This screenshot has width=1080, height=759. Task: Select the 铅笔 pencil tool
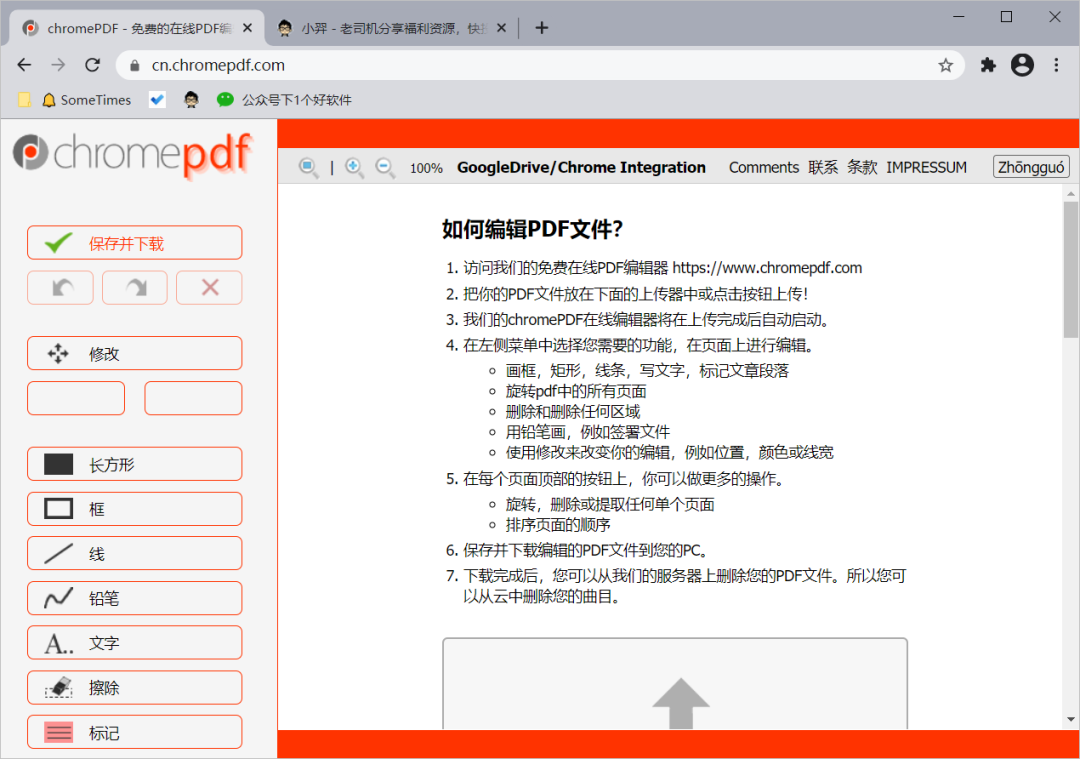pos(135,598)
